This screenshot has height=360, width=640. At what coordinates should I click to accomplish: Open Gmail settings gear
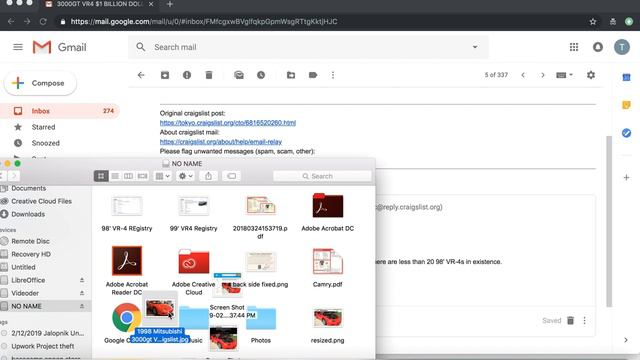[591, 75]
